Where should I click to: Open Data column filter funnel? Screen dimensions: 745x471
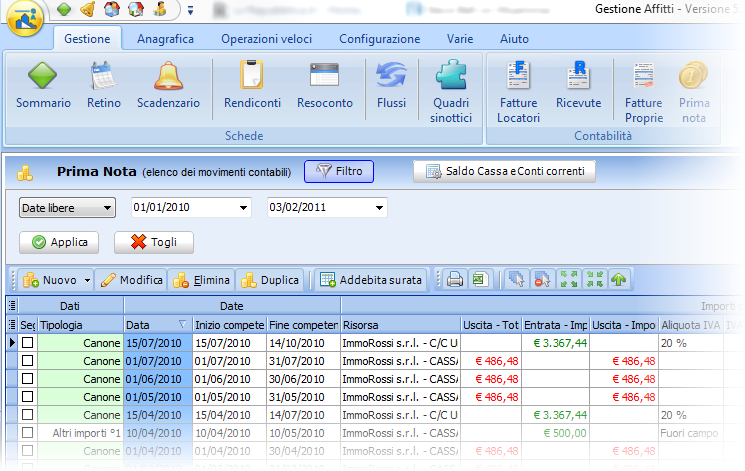[x=182, y=324]
